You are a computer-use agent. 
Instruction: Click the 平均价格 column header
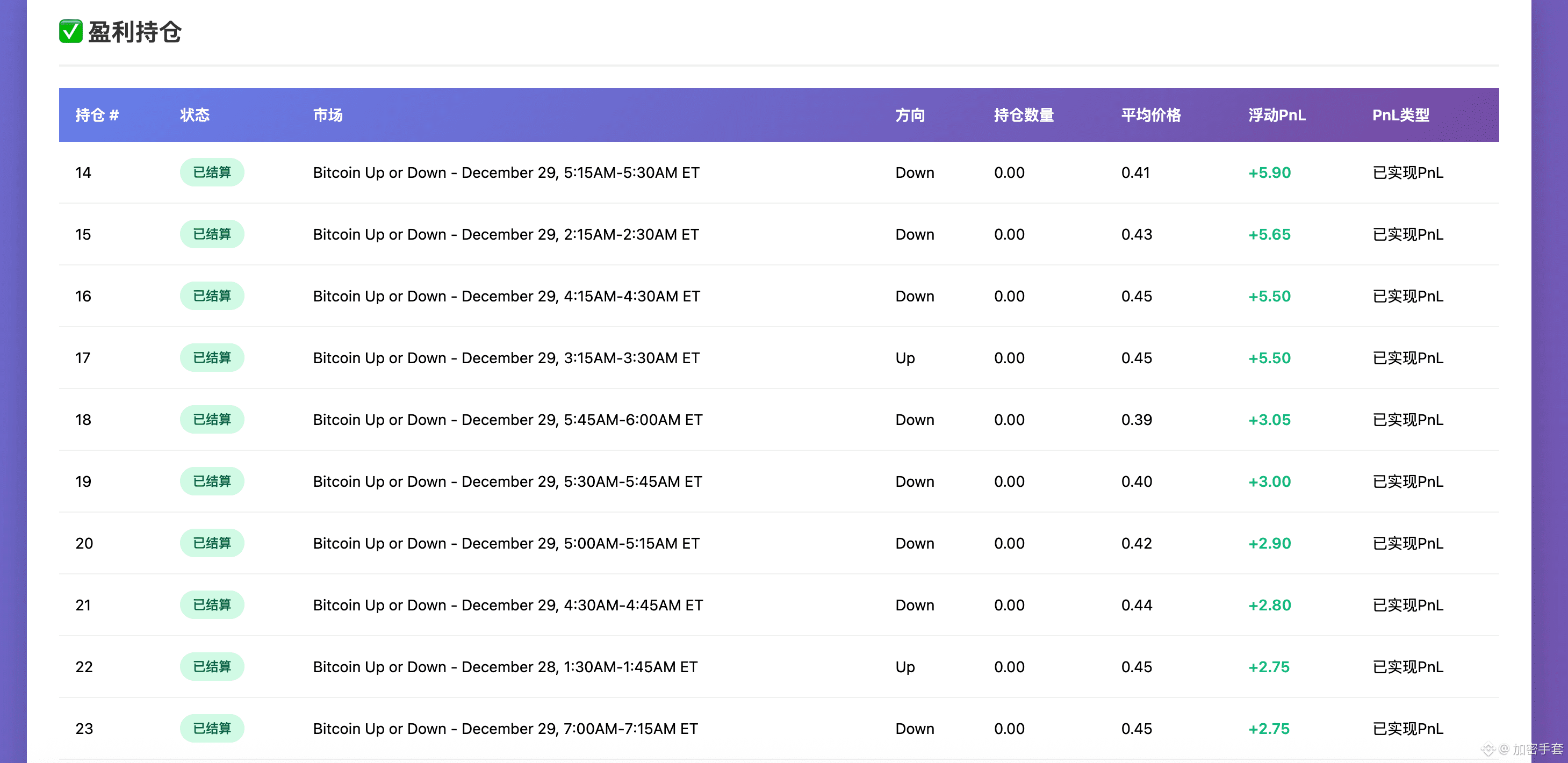[1150, 115]
